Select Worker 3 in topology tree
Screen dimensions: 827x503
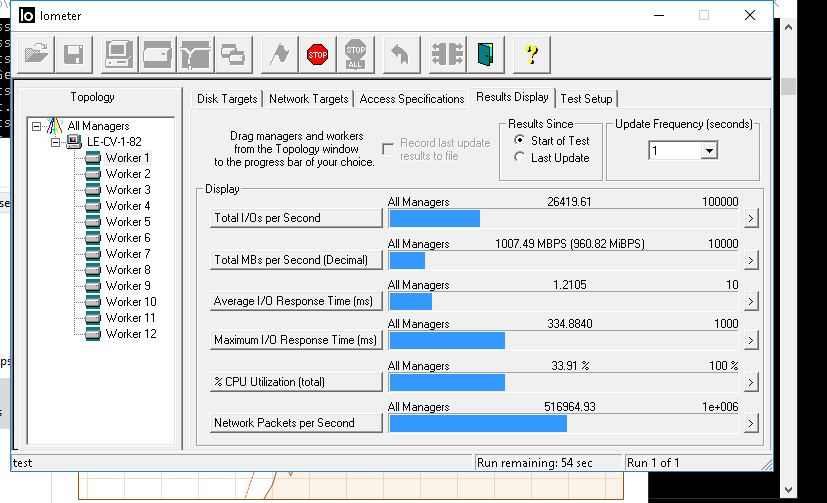click(128, 189)
